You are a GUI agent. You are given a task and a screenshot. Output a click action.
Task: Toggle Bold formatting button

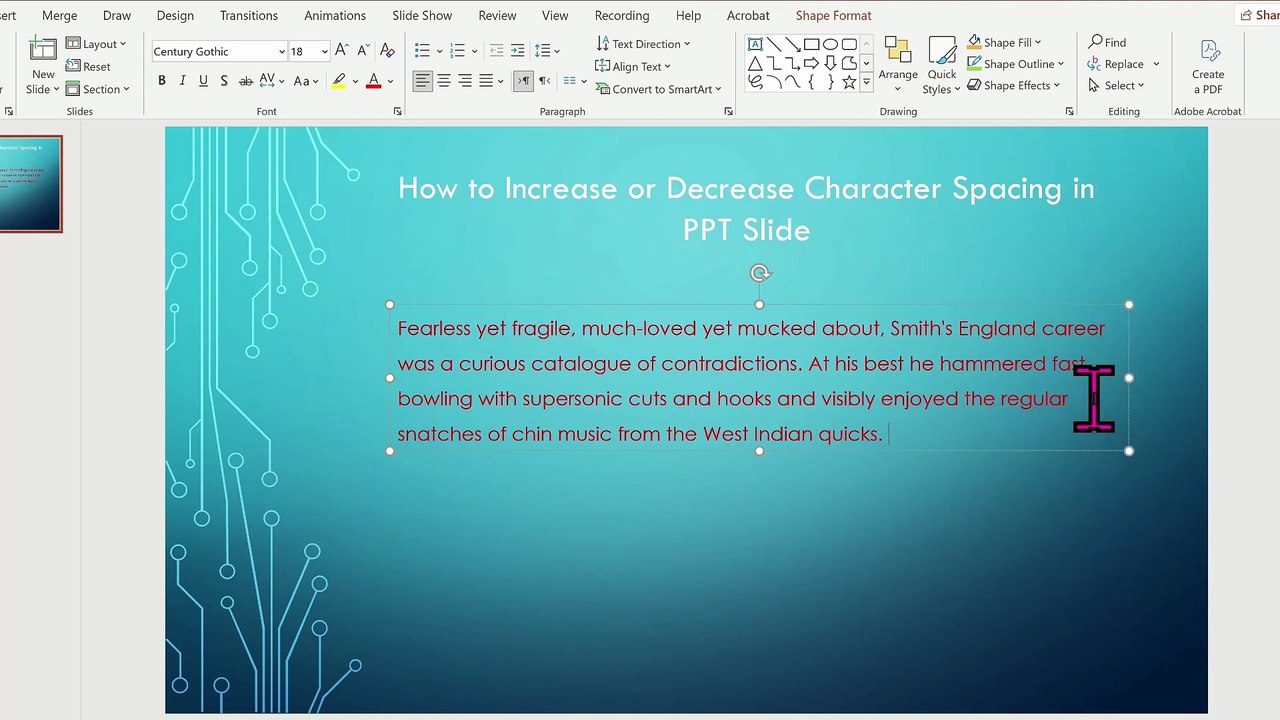point(162,81)
